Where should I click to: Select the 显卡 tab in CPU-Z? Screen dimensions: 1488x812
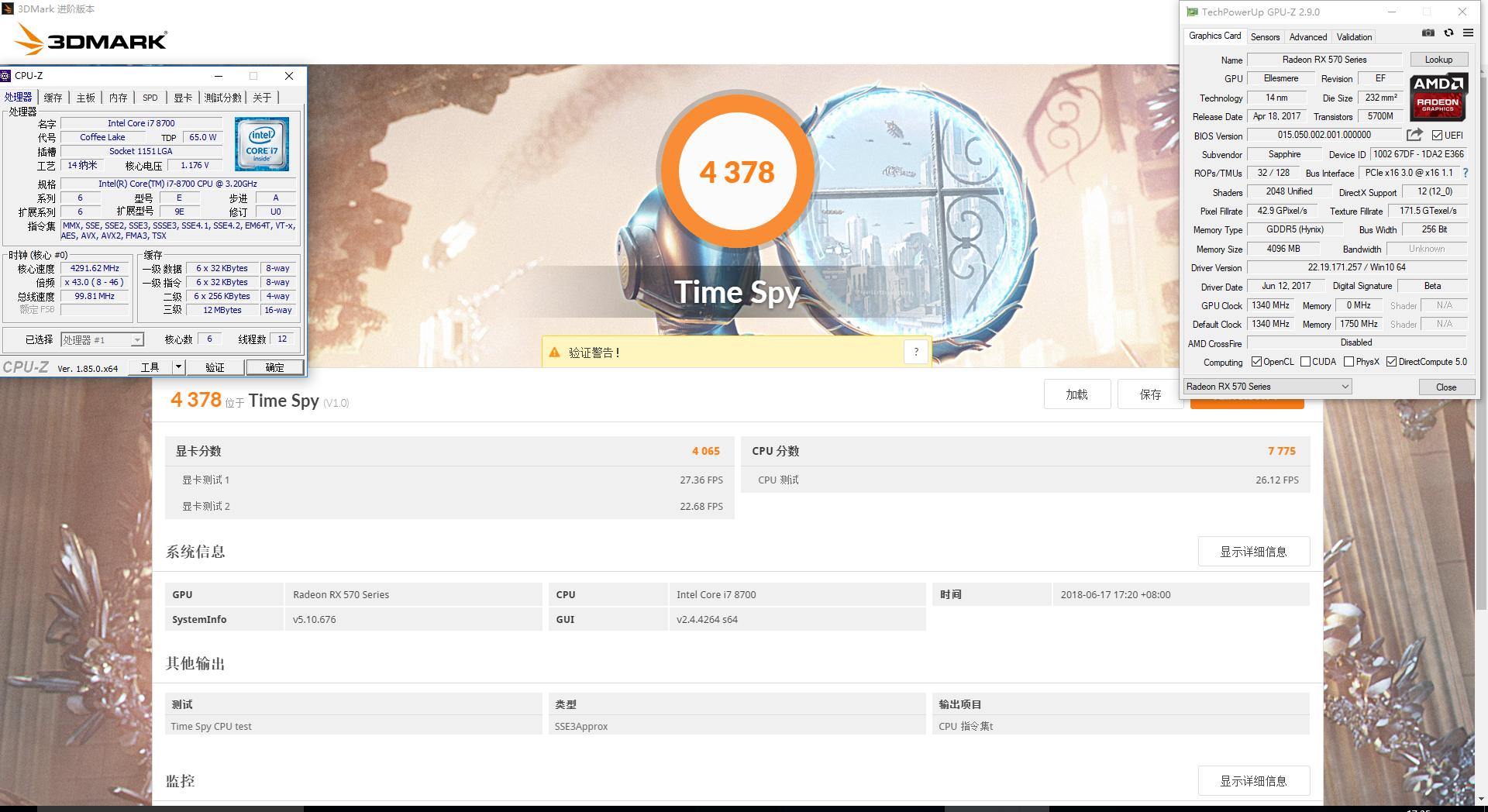pos(183,98)
